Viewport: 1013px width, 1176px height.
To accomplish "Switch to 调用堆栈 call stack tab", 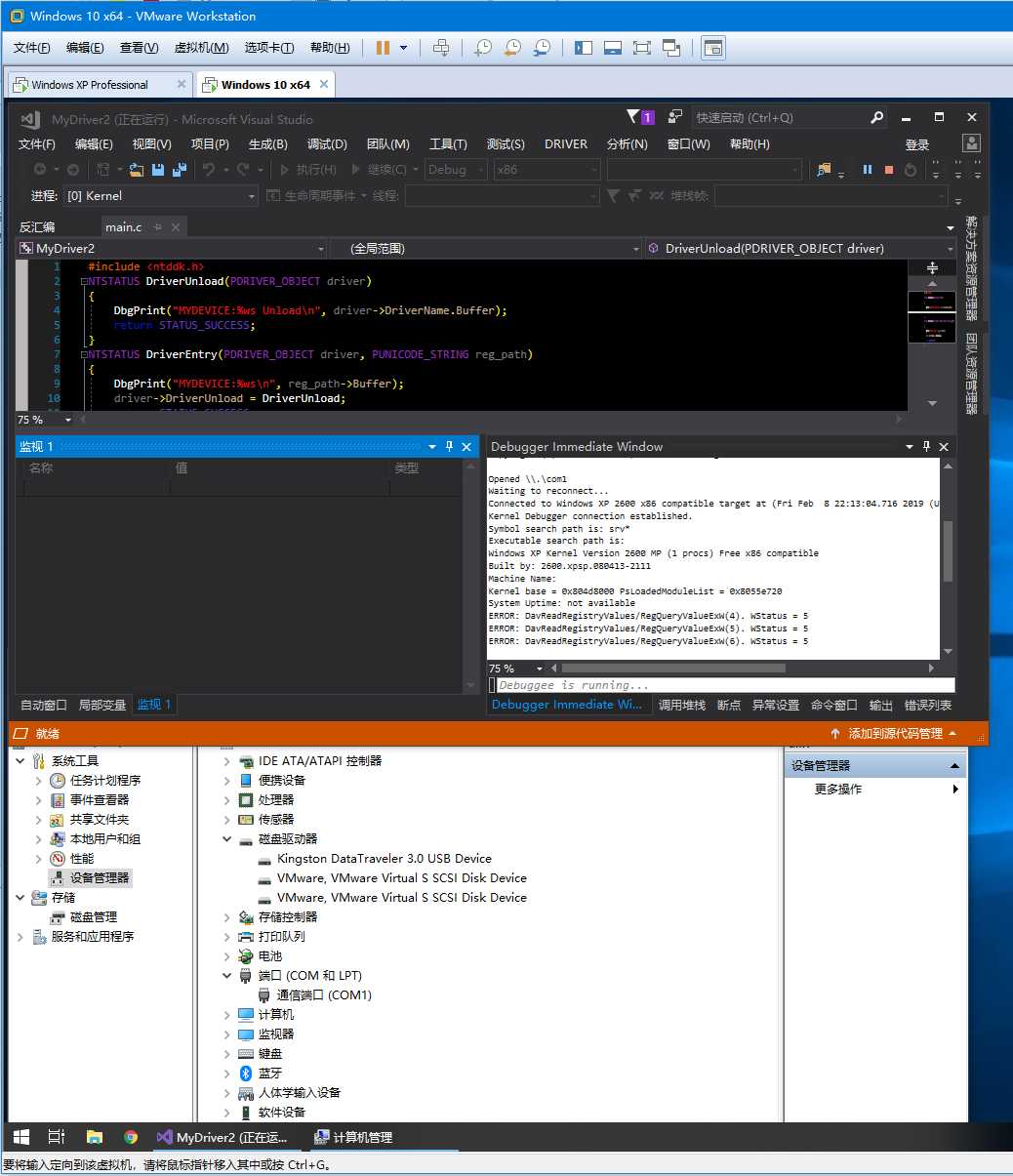I will click(x=682, y=705).
